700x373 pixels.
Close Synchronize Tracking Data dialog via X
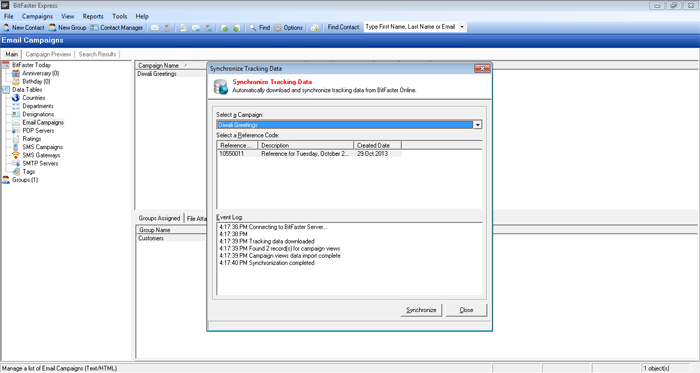[x=482, y=68]
